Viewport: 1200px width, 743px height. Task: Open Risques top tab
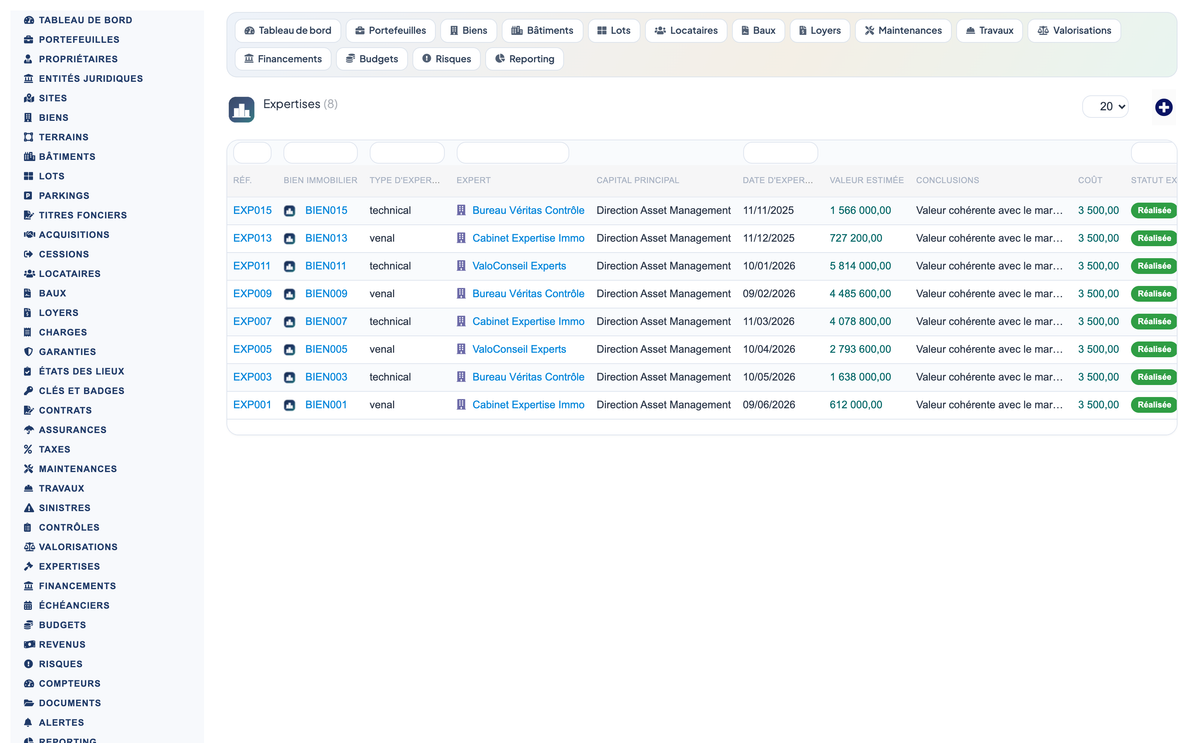tap(446, 59)
